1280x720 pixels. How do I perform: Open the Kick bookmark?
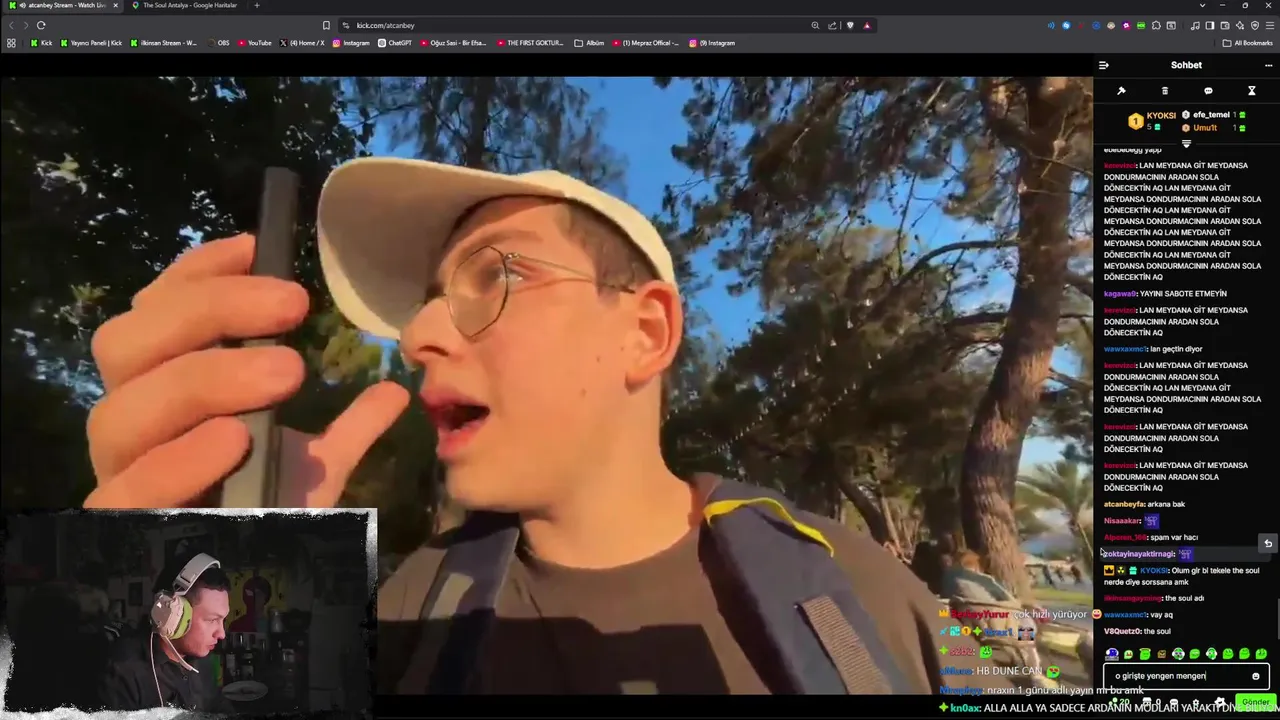coord(41,43)
